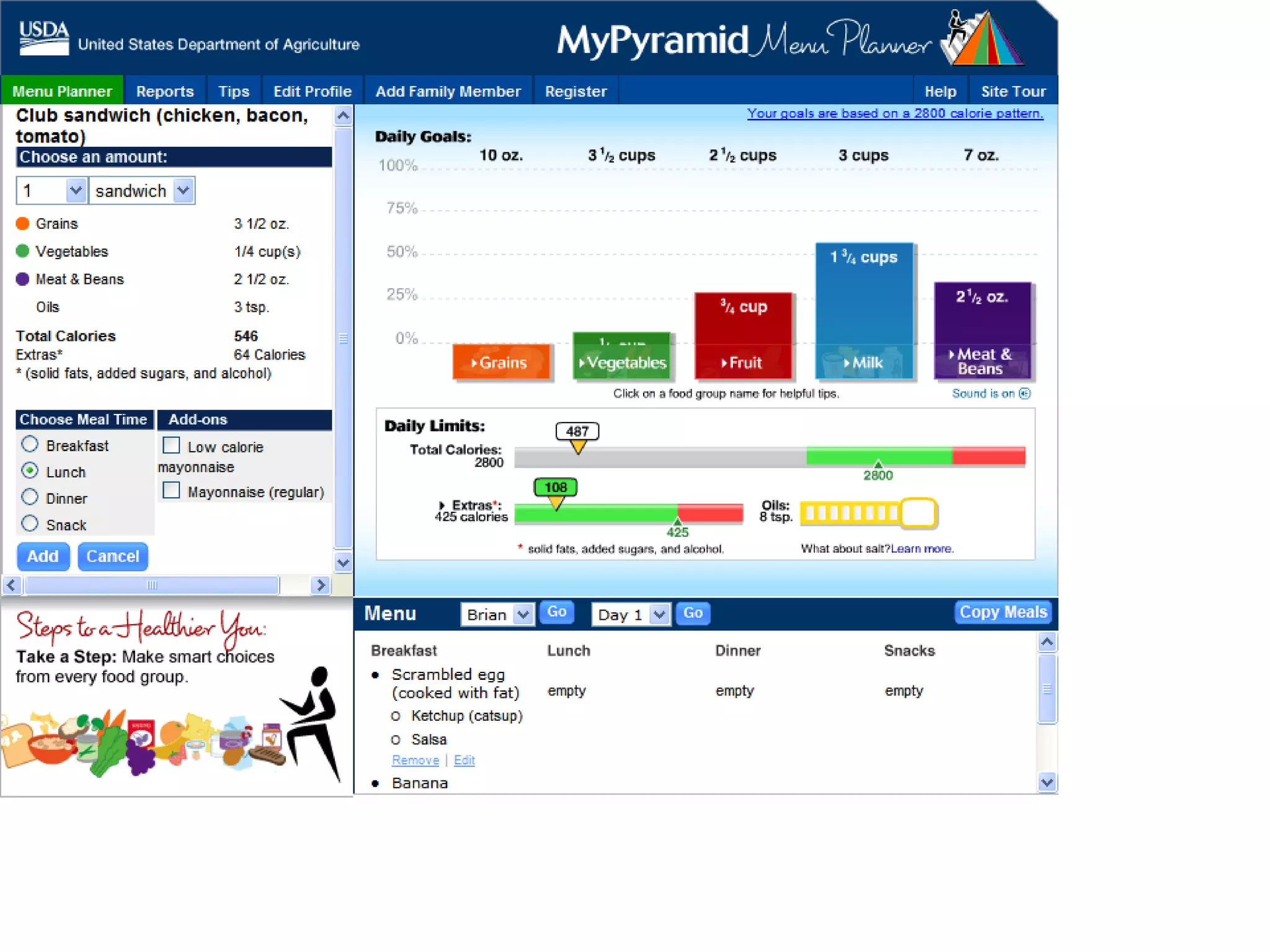Click the Add button
The height and width of the screenshot is (952, 1270).
[43, 556]
